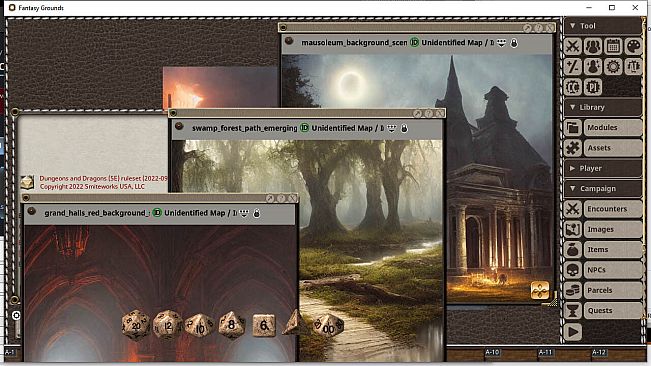Open the Modules library button
This screenshot has height=366, width=651.
tap(613, 127)
